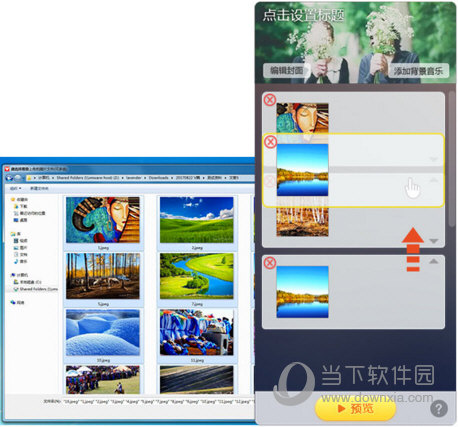Remove the bottom lake photo card
458x427 pixels.
click(x=270, y=263)
